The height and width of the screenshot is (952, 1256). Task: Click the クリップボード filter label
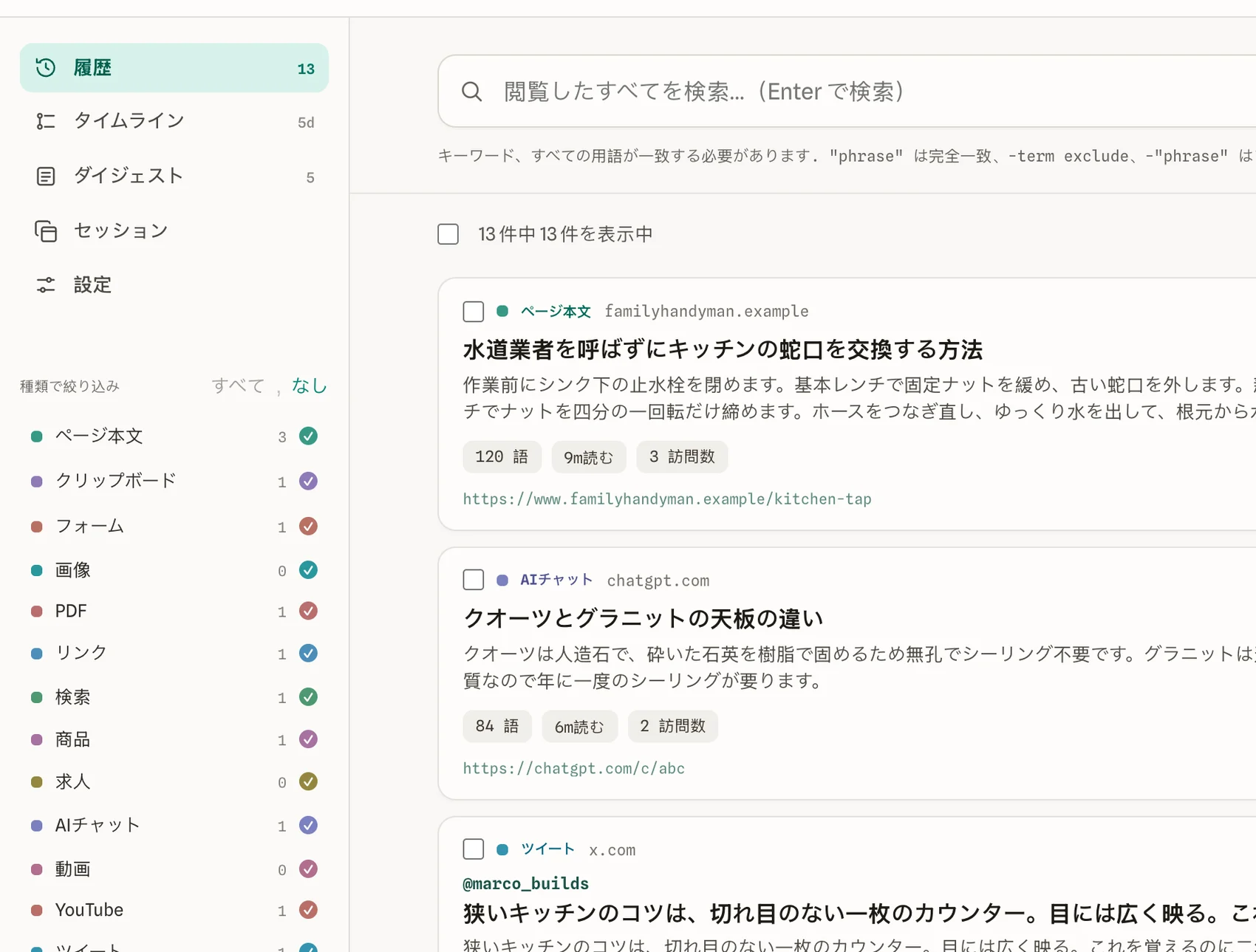point(116,482)
